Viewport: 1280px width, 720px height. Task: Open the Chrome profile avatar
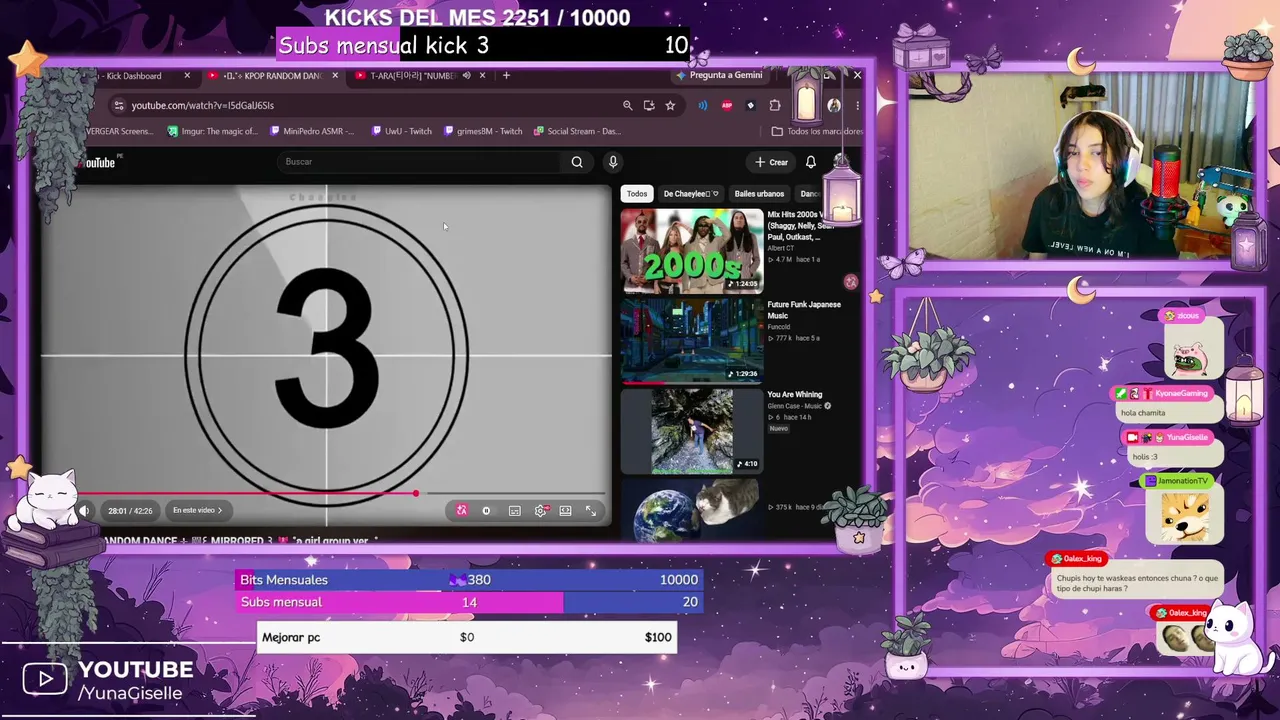[834, 105]
